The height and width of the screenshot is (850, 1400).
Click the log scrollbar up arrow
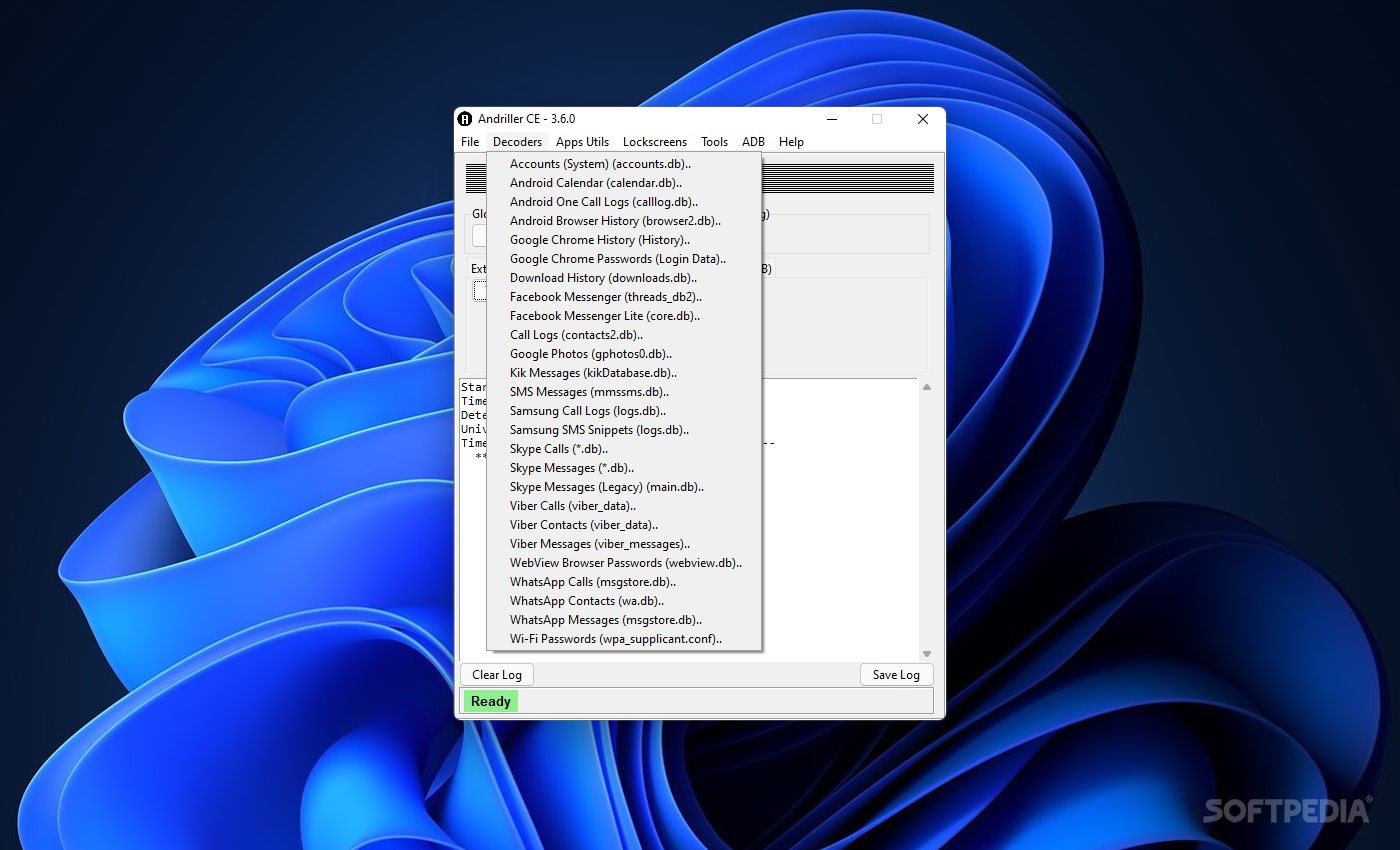tap(926, 387)
